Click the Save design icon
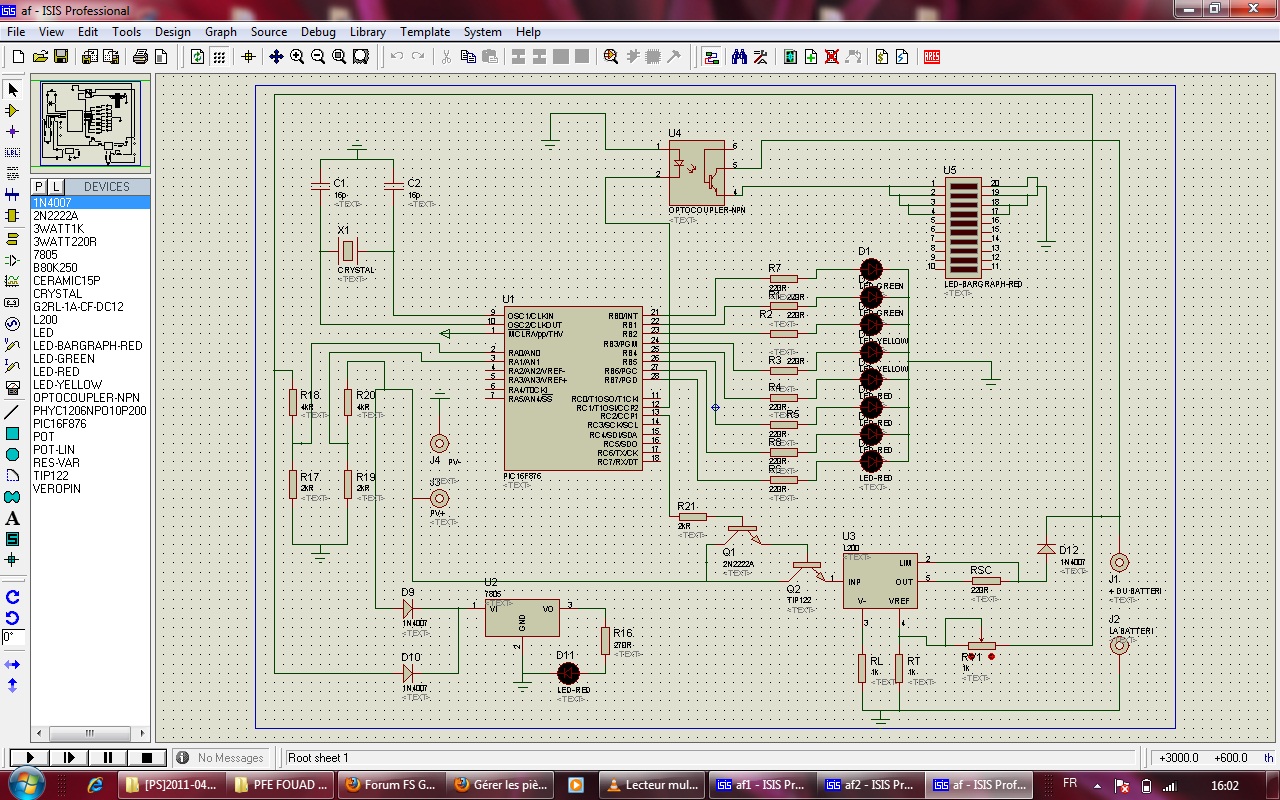1280x800 pixels. (61, 57)
